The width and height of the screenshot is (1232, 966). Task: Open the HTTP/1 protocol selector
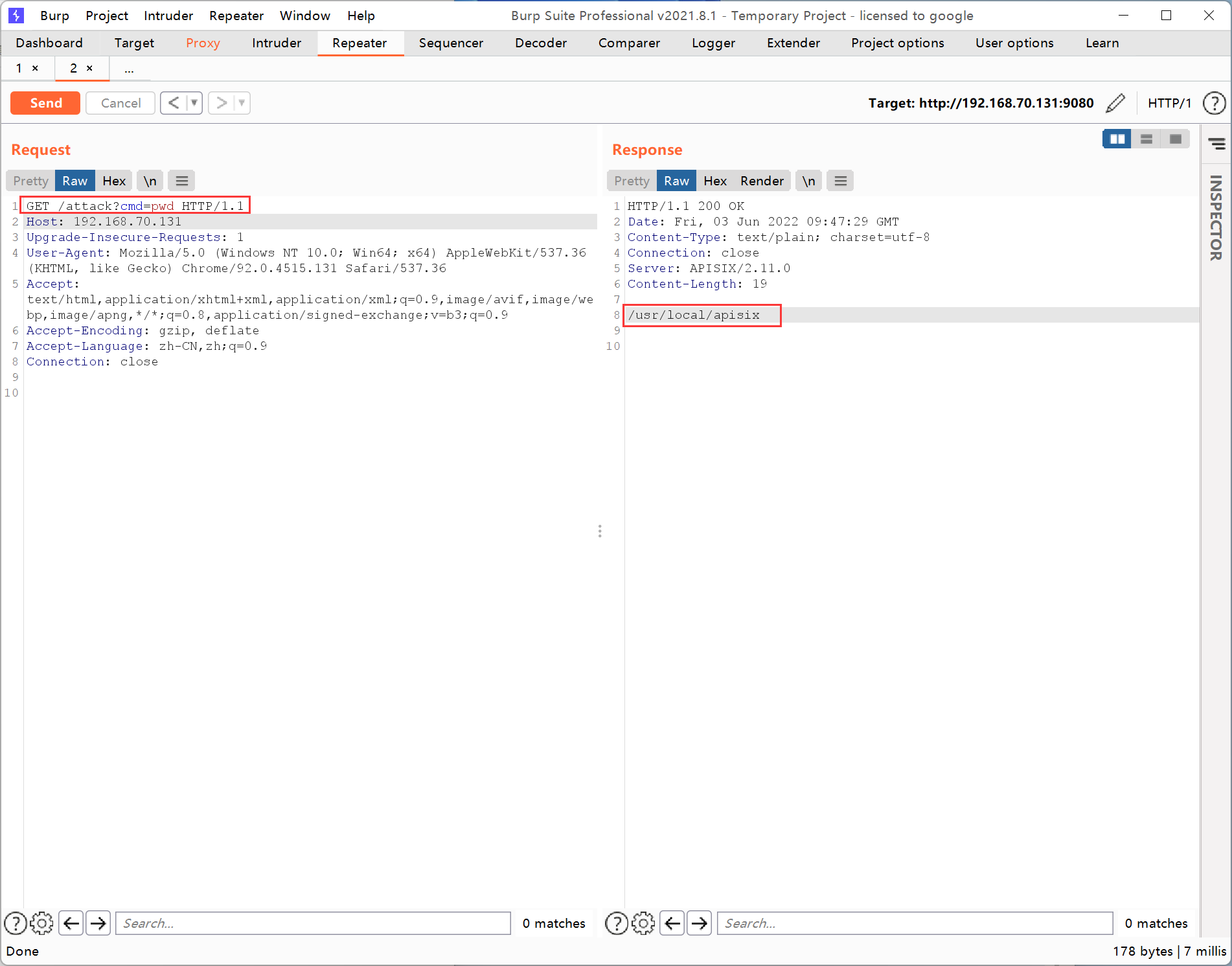point(1169,103)
